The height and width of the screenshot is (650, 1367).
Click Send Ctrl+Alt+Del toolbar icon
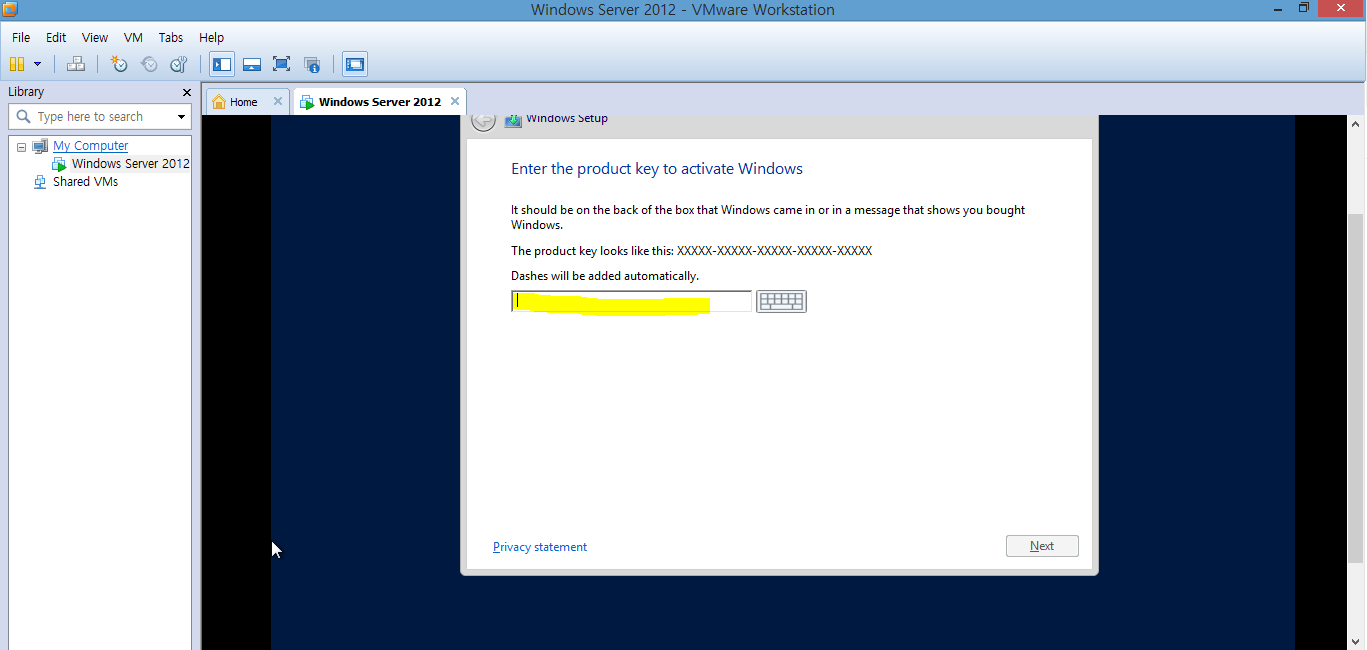coord(76,64)
